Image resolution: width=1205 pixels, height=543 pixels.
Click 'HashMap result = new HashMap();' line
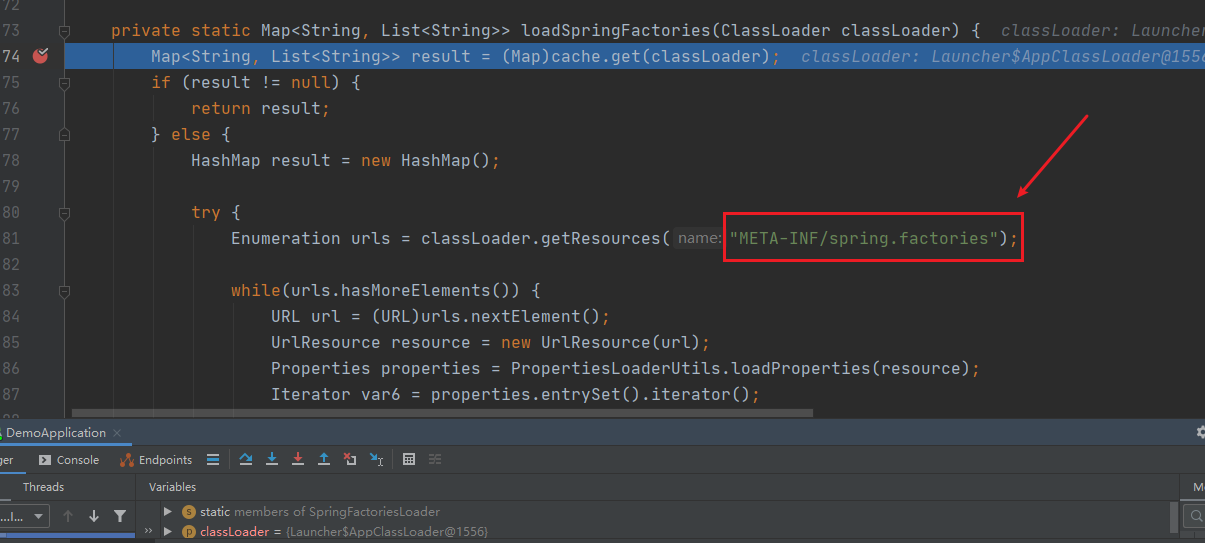click(x=345, y=160)
